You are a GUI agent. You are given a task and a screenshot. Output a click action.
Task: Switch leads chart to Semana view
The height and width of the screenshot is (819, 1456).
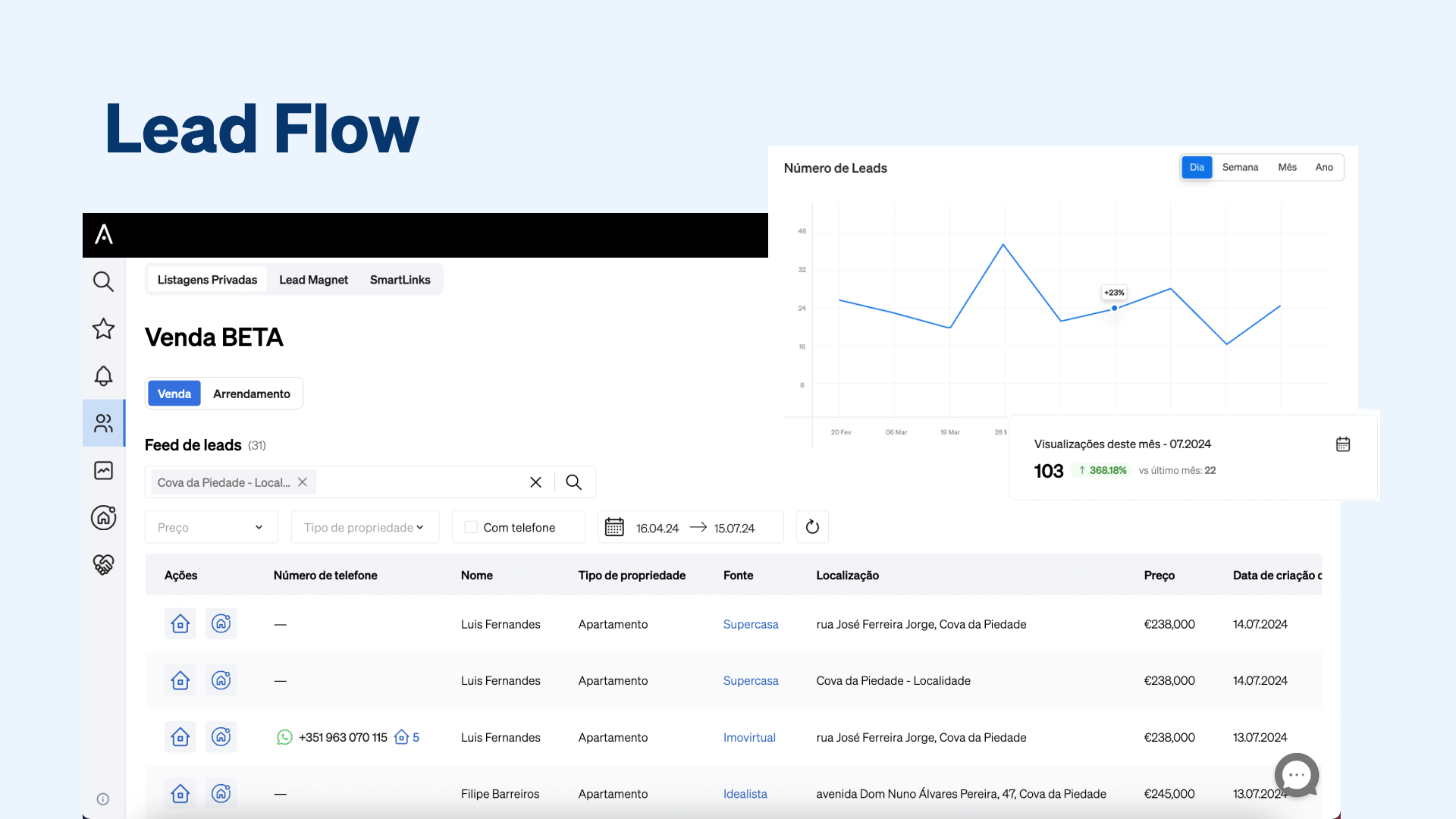tap(1240, 167)
